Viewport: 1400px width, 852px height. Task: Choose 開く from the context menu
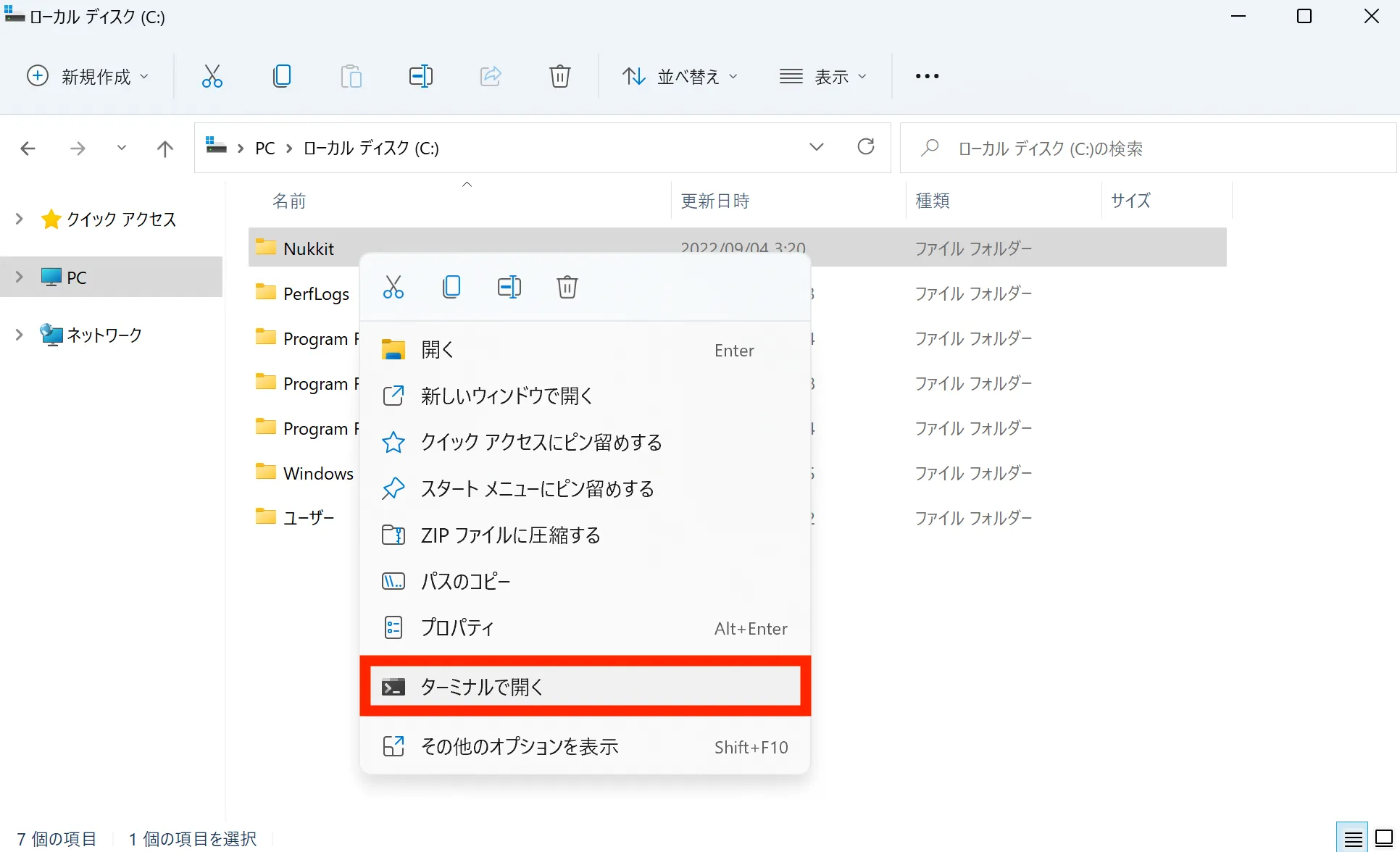[585, 350]
